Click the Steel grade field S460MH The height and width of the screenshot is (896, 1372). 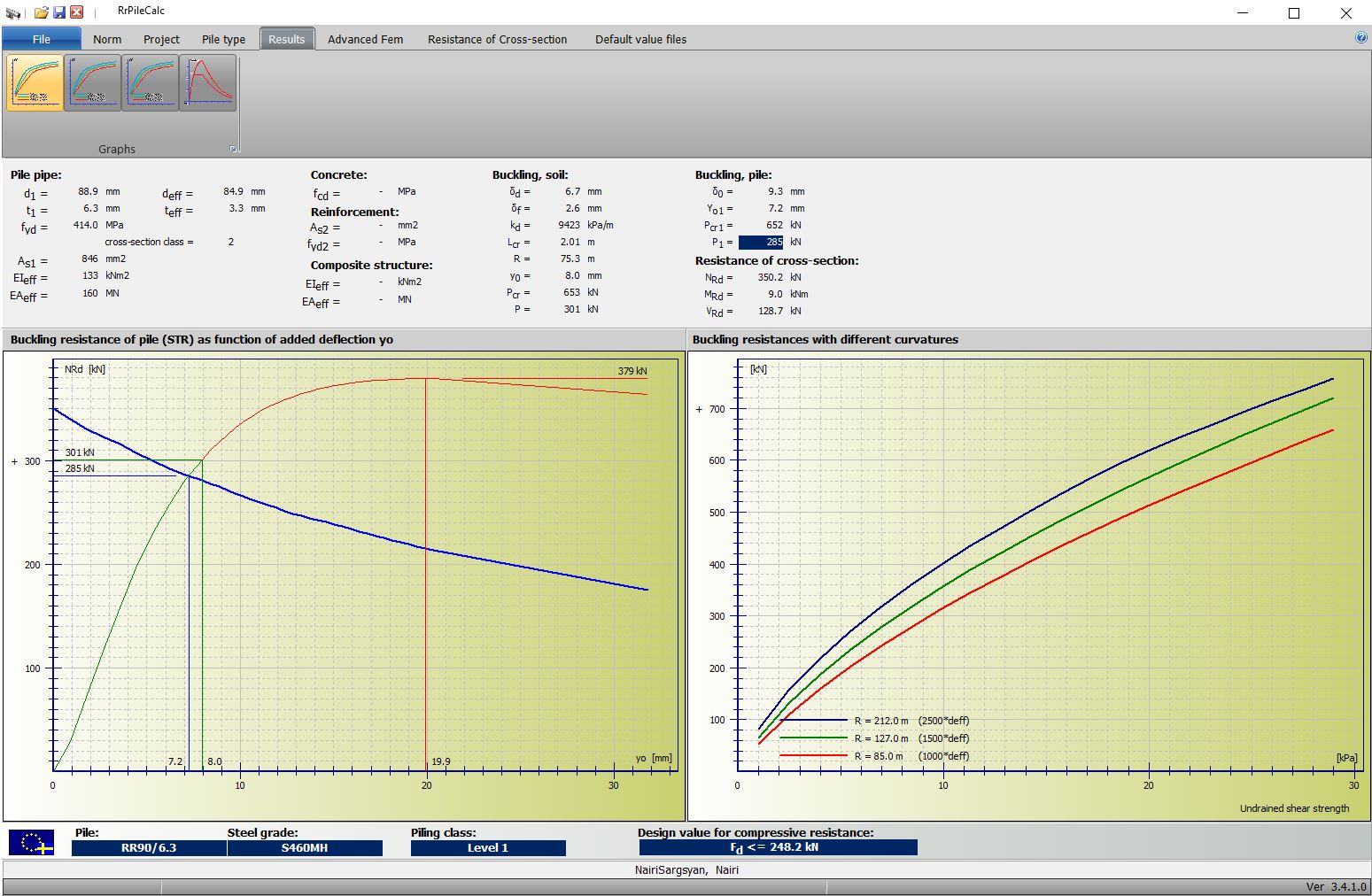coord(305,847)
